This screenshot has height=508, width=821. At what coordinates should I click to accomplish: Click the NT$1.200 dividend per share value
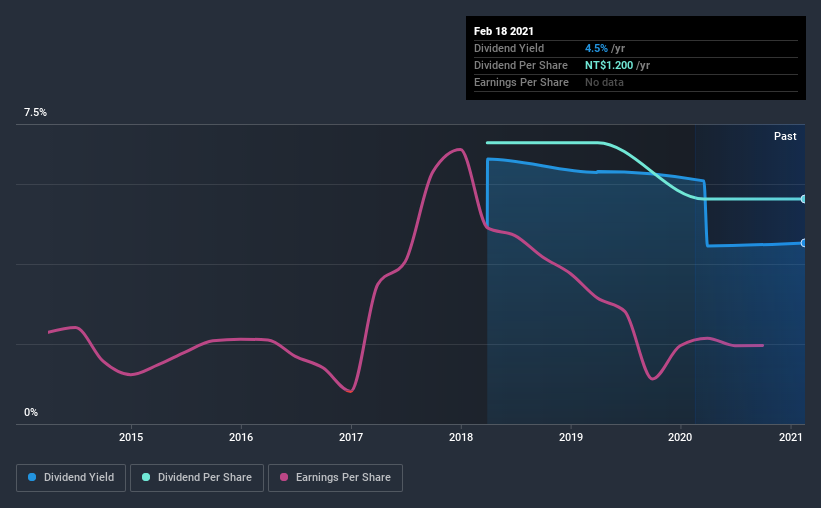tap(609, 65)
